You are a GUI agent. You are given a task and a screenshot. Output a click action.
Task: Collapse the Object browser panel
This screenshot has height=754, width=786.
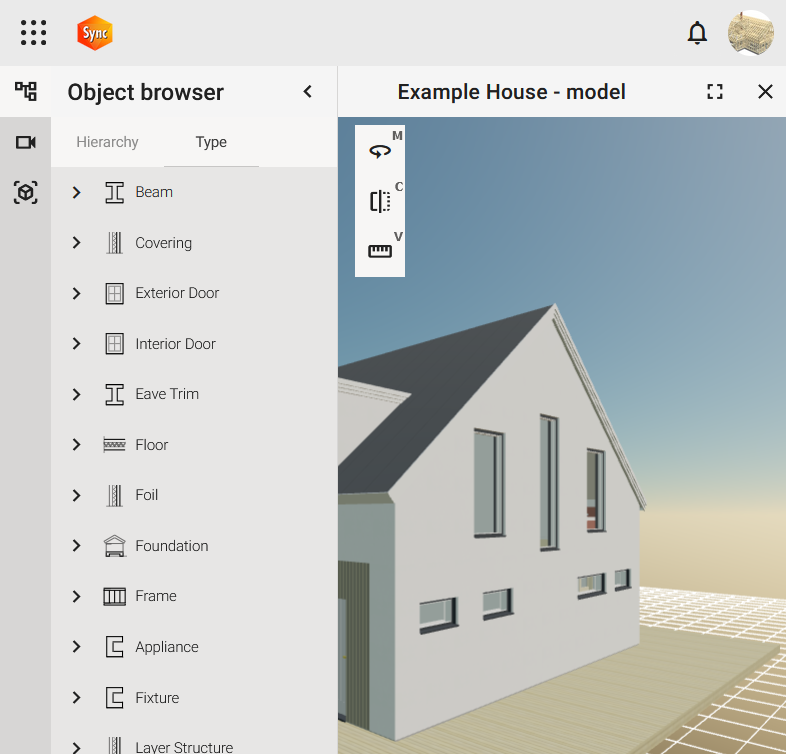(308, 92)
